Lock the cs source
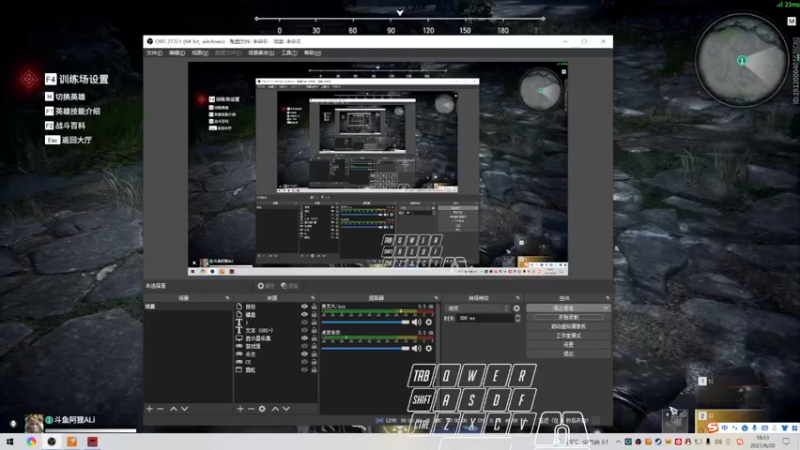 point(314,362)
